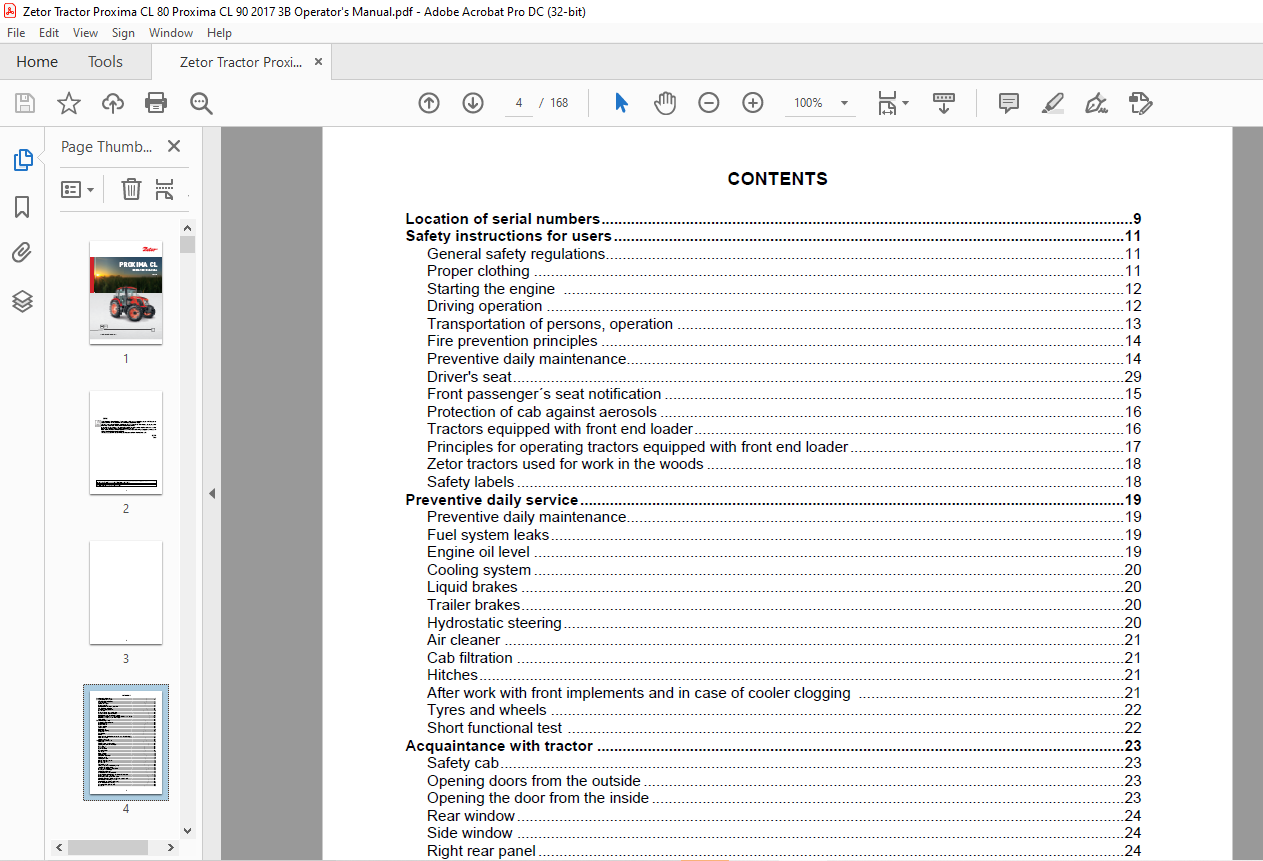The width and height of the screenshot is (1263, 861).
Task: Open the find text magnifier tool
Action: click(x=201, y=103)
